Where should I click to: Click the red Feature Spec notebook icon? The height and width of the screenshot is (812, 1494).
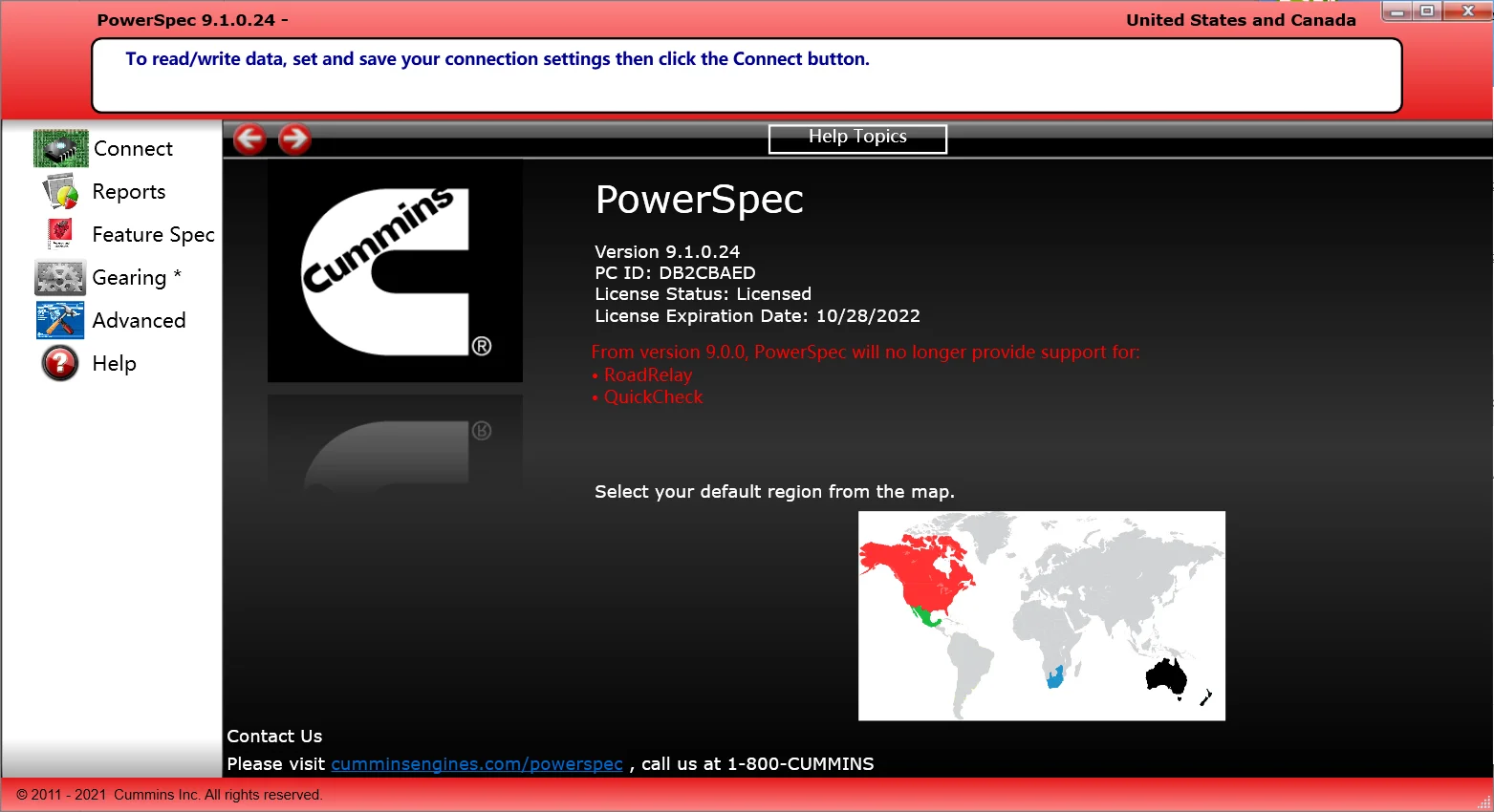(59, 234)
